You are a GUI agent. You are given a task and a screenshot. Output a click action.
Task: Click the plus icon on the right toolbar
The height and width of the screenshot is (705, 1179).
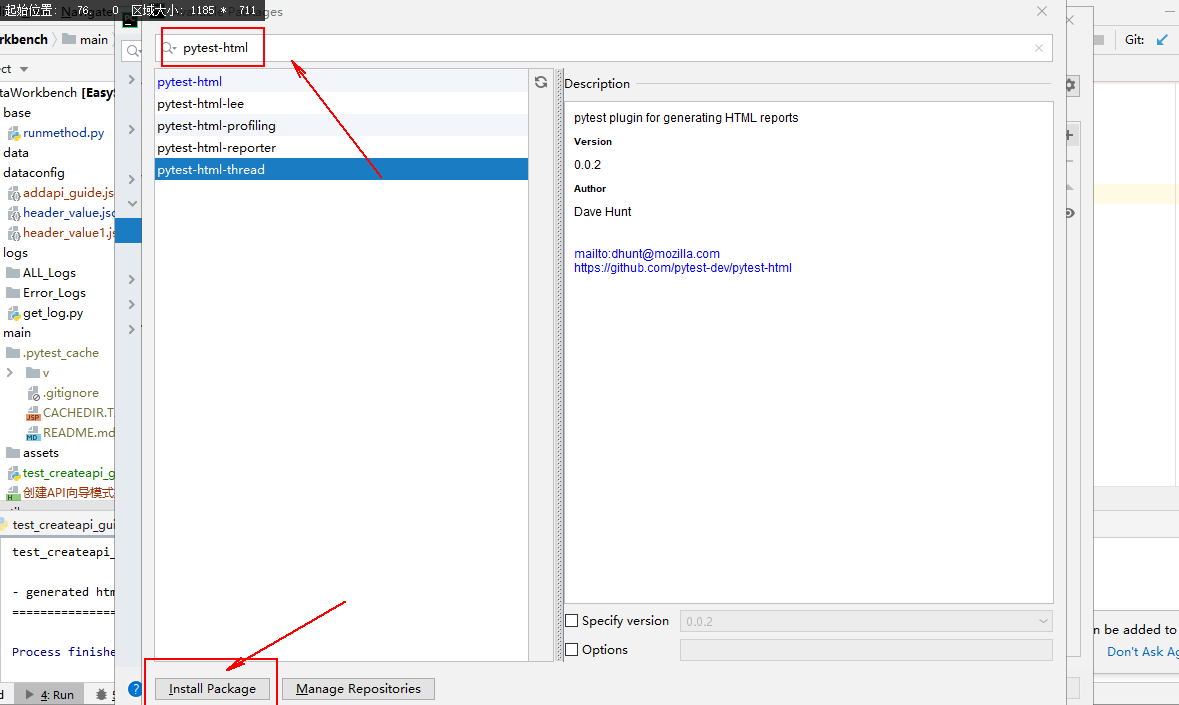pyautogui.click(x=1069, y=133)
